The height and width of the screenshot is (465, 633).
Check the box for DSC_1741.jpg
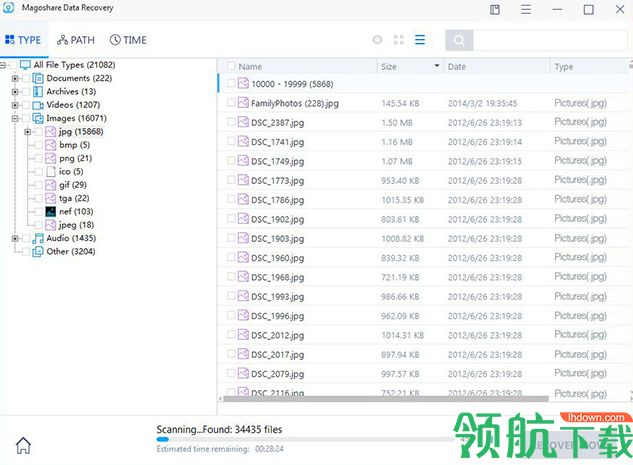point(231,141)
